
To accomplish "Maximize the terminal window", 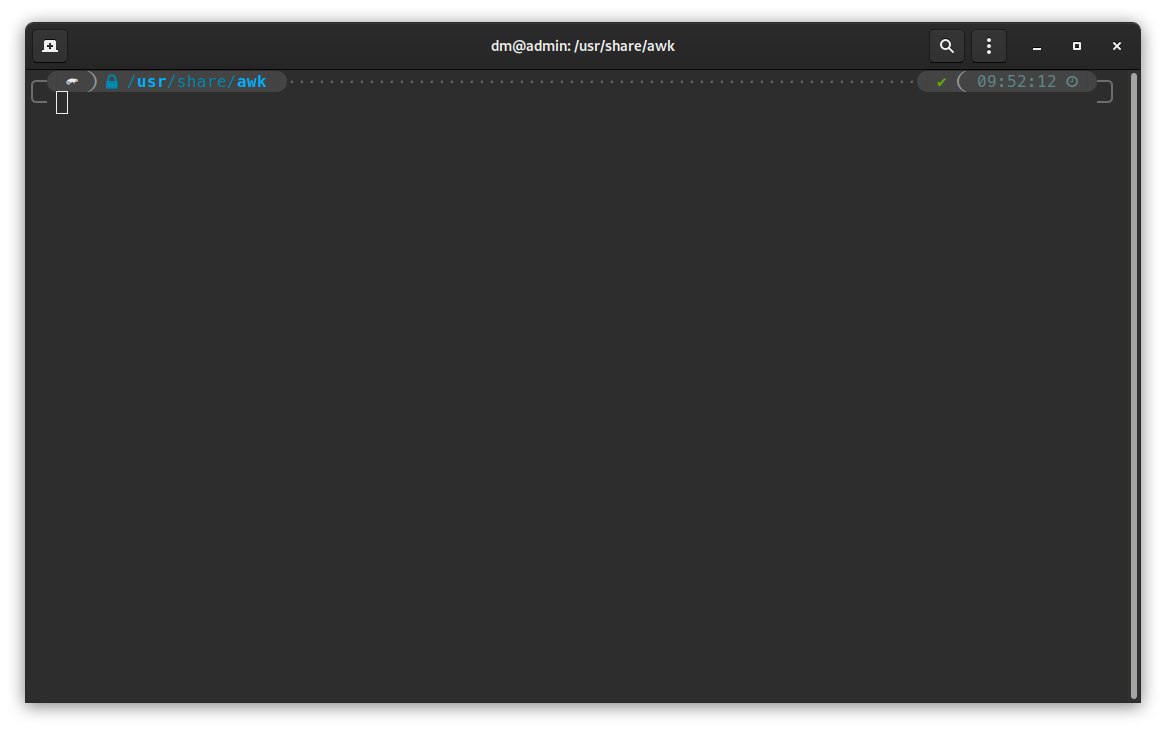I will (1077, 46).
